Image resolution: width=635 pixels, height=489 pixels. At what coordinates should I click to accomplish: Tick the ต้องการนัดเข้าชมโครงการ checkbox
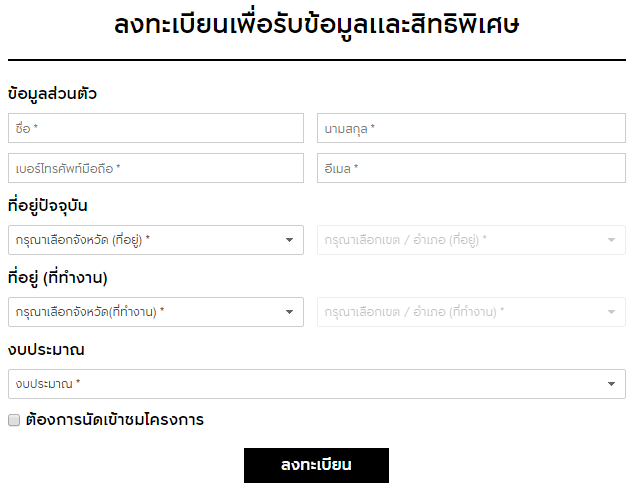(14, 420)
